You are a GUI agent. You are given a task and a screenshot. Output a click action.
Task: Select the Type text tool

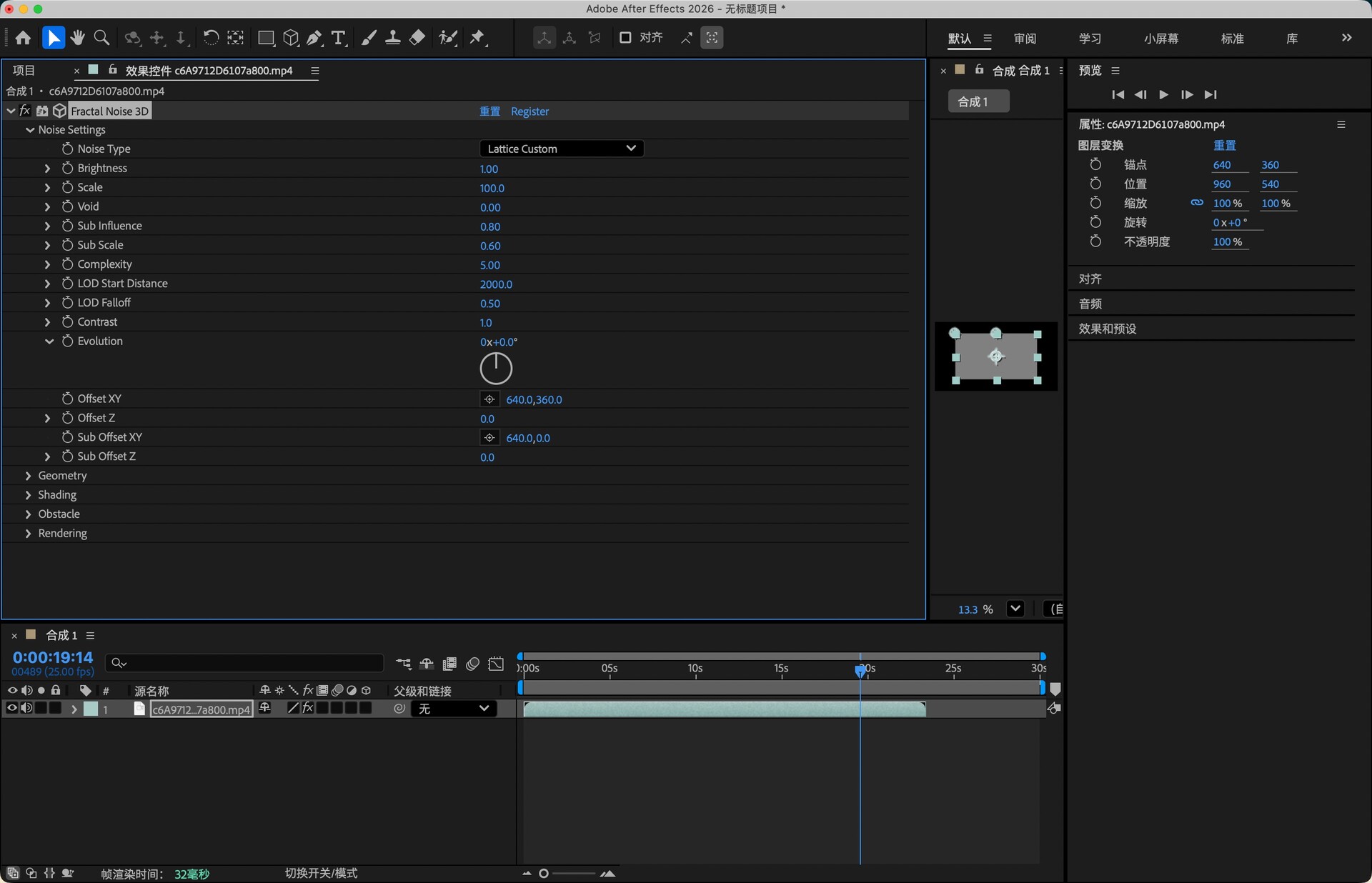point(339,38)
